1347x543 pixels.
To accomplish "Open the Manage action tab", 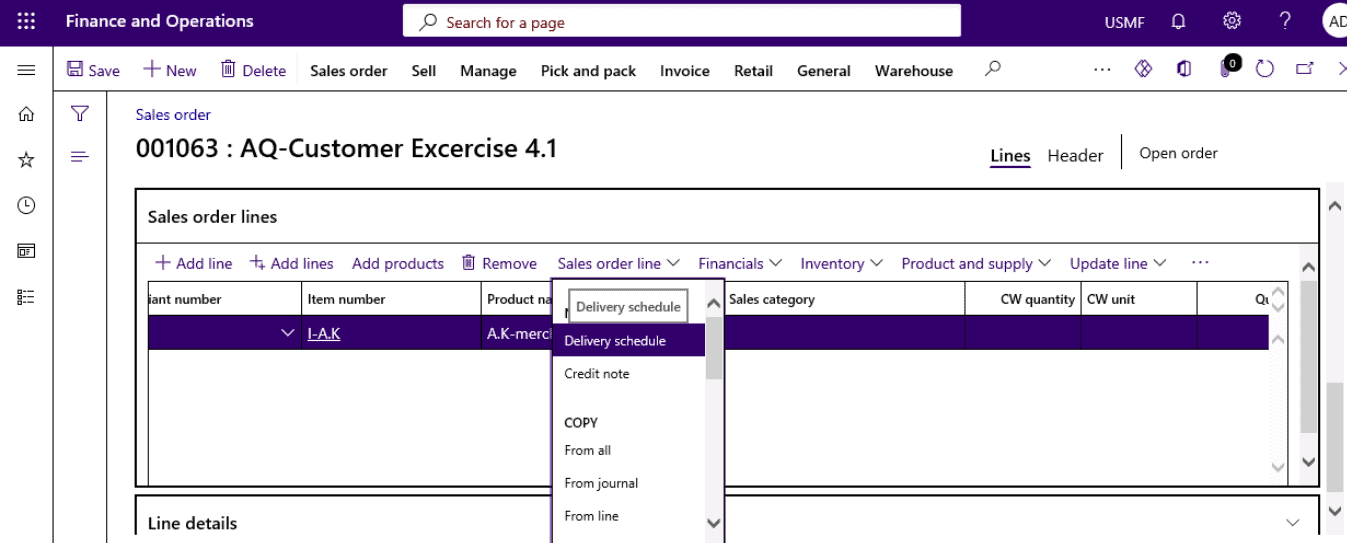I will click(488, 71).
